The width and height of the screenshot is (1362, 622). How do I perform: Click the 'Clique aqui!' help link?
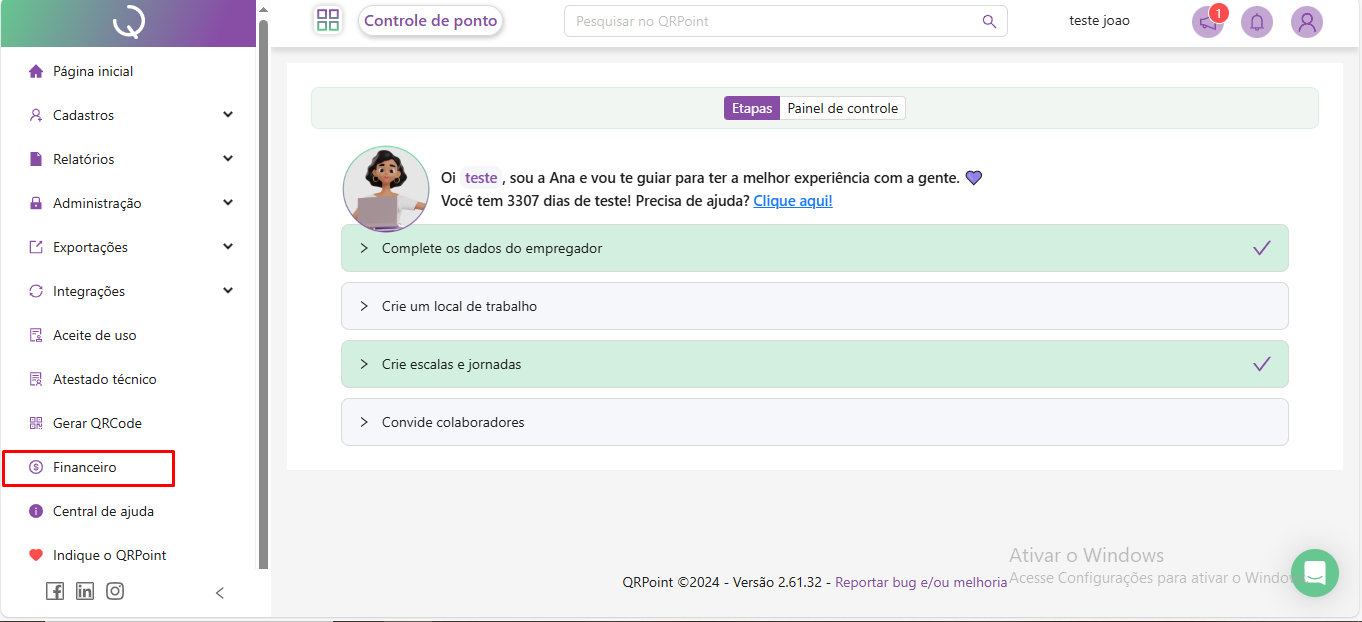pyautogui.click(x=792, y=201)
